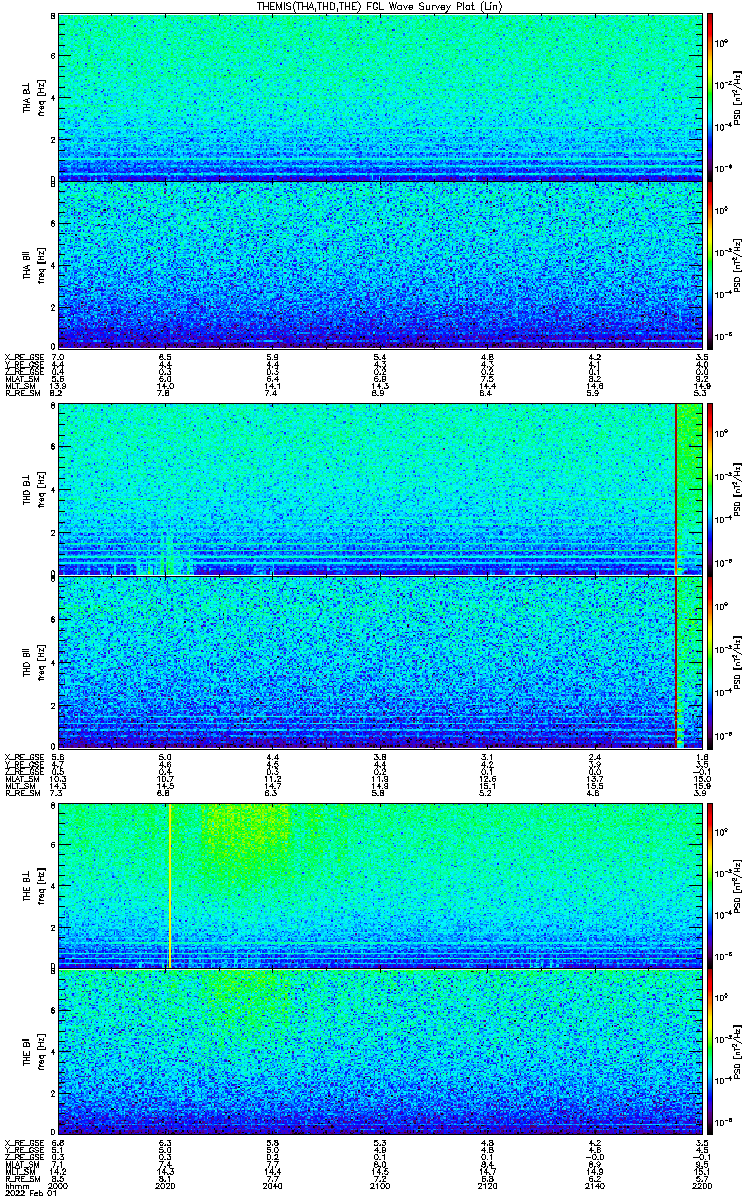Click the color bar beside THD B-parallel panel
Image resolution: width=750 pixels, height=1200 pixels.
click(711, 661)
